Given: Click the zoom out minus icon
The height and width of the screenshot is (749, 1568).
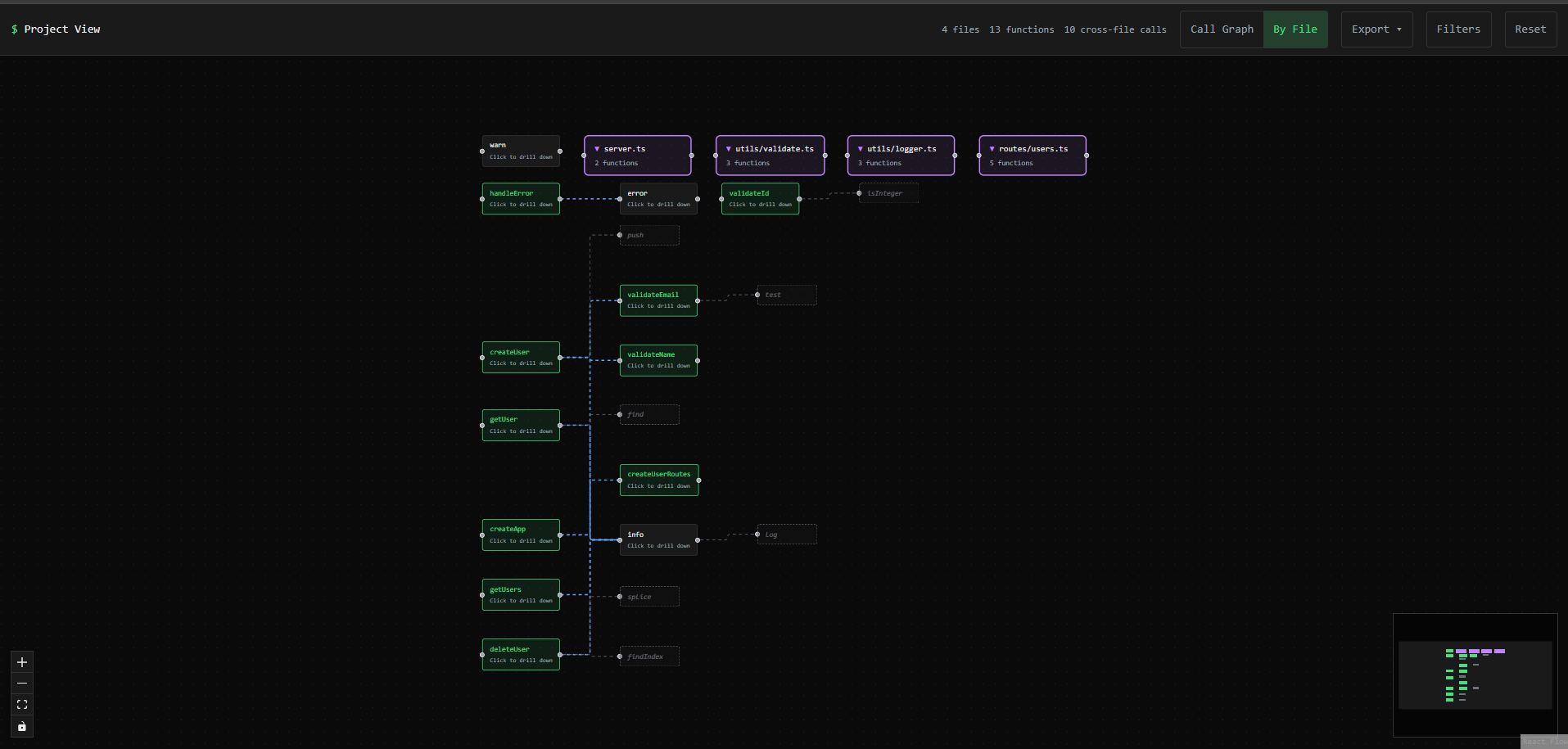Looking at the screenshot, I should tap(22, 684).
